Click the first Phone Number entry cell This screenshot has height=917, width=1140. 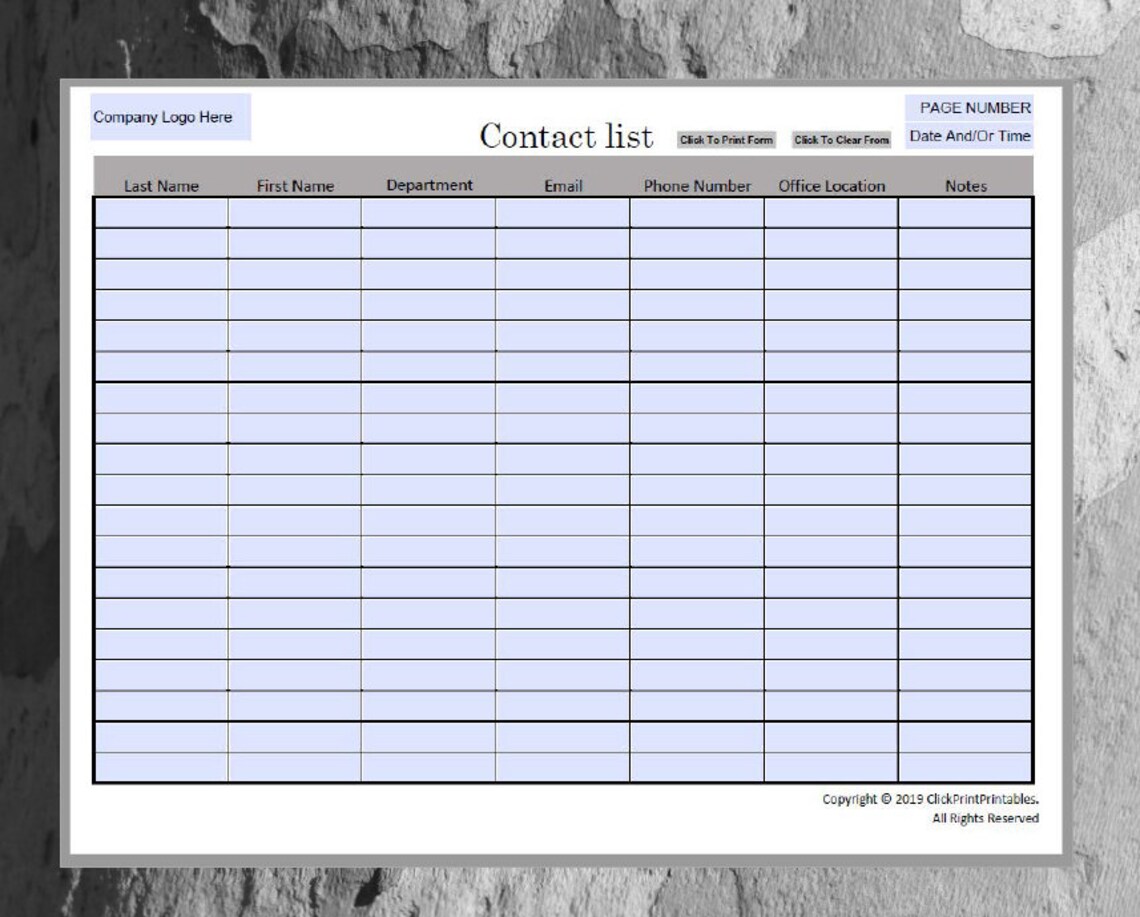point(697,212)
